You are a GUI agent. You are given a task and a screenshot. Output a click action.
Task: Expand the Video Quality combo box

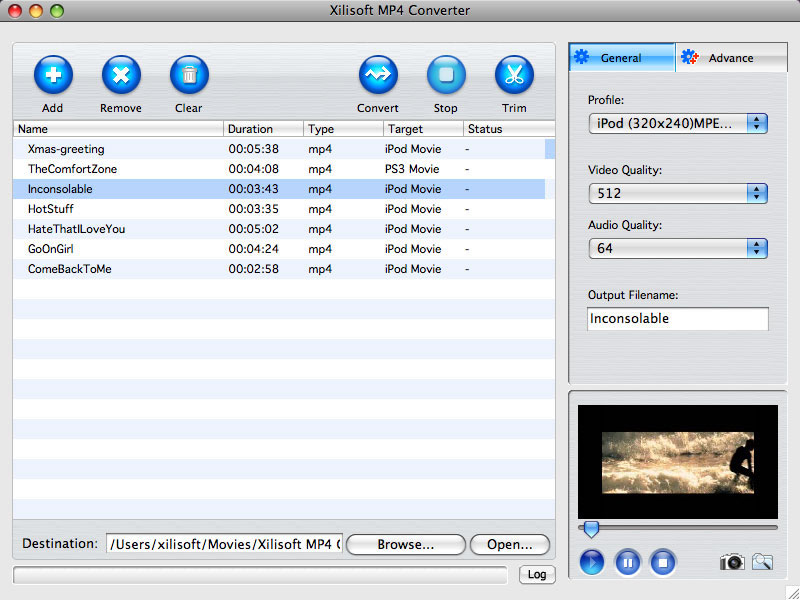pos(678,193)
